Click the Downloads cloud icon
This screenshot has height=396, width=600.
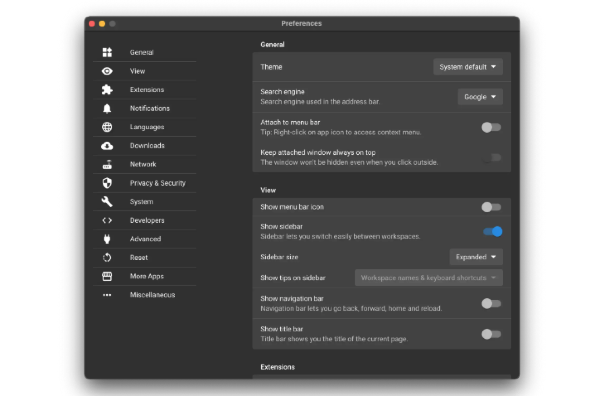(x=107, y=146)
